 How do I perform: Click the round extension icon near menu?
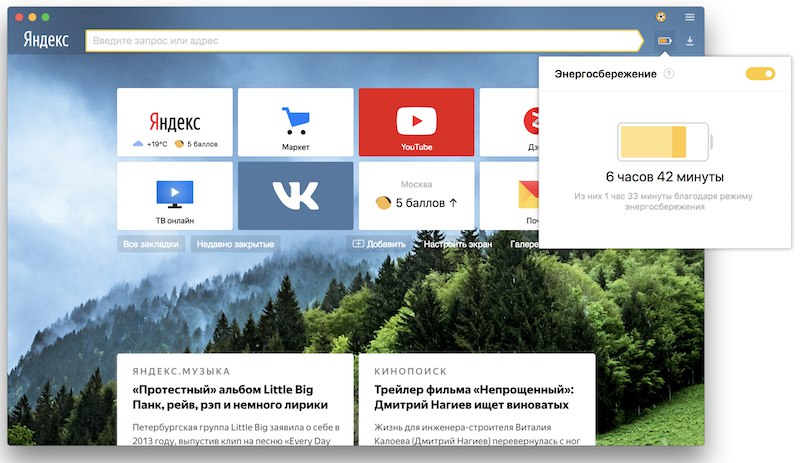pos(661,17)
